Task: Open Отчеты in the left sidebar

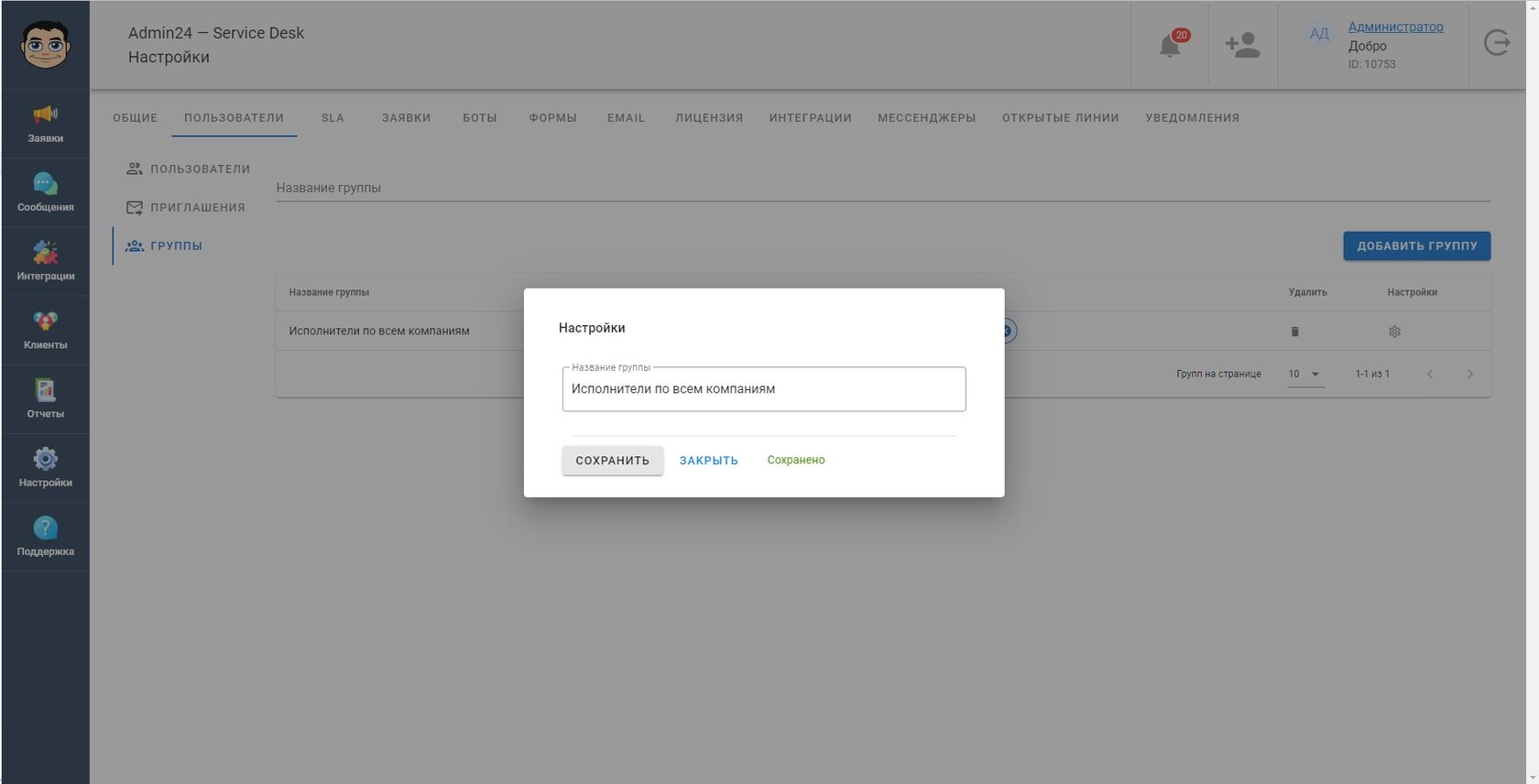Action: click(45, 399)
